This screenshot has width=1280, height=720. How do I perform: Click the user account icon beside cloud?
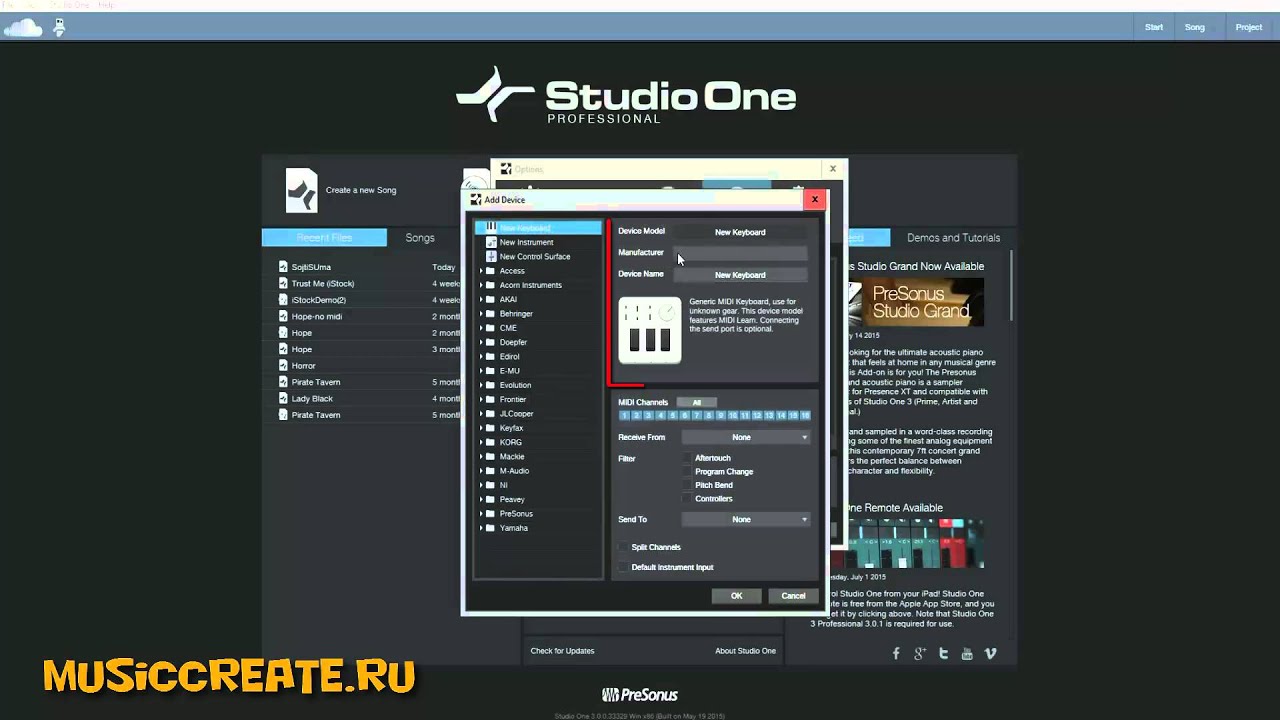click(x=59, y=28)
